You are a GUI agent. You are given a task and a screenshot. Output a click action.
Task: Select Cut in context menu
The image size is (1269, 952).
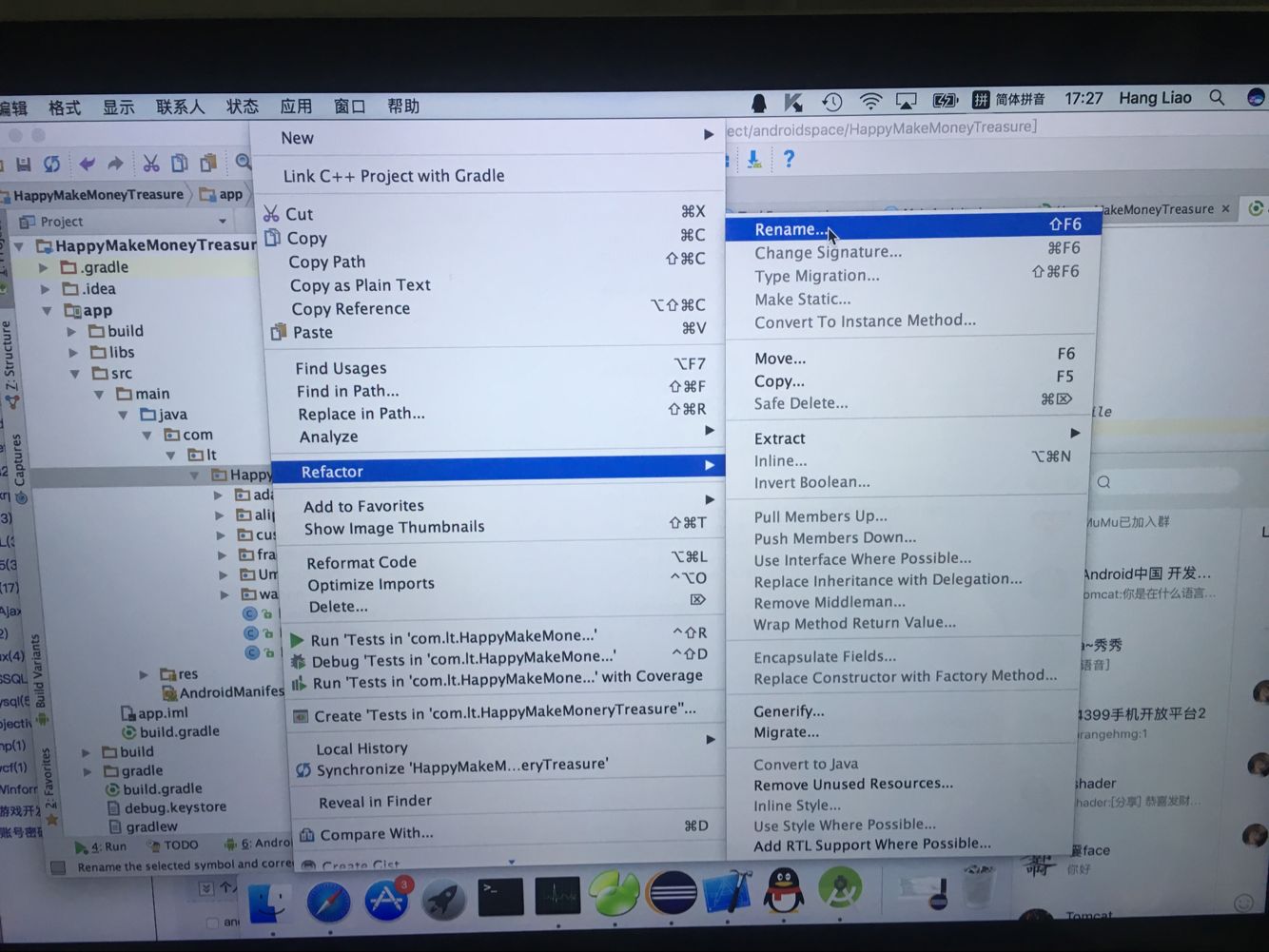[492, 213]
